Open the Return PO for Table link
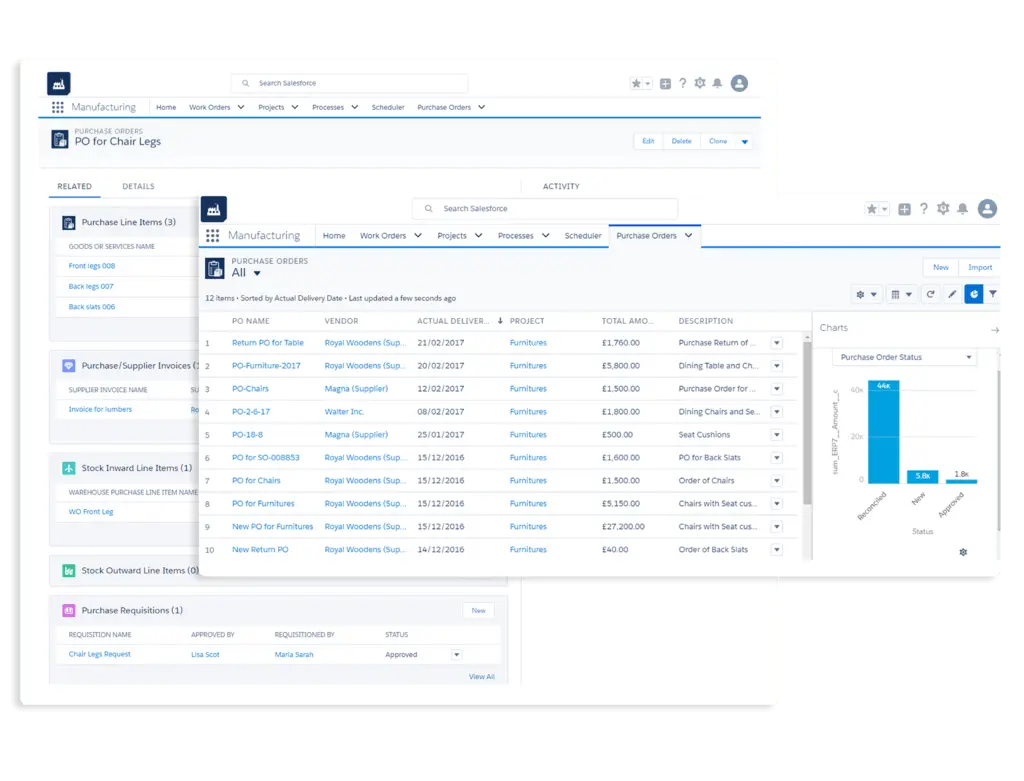 [268, 343]
